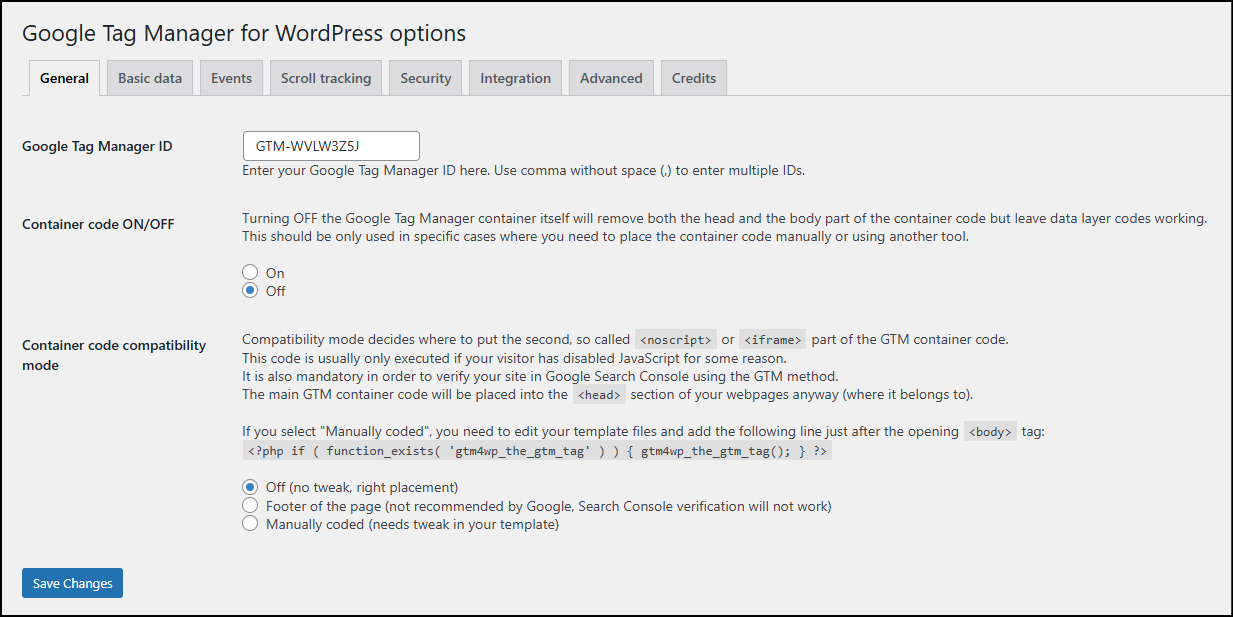Click the Container code ON/OFF label
The image size is (1233, 617).
tap(98, 224)
